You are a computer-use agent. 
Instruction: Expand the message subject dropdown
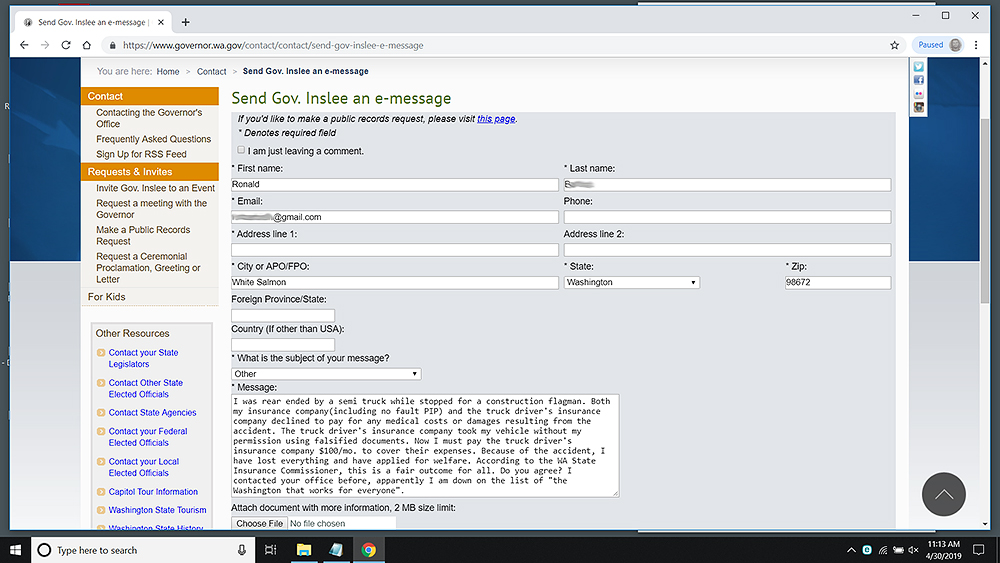[326, 374]
